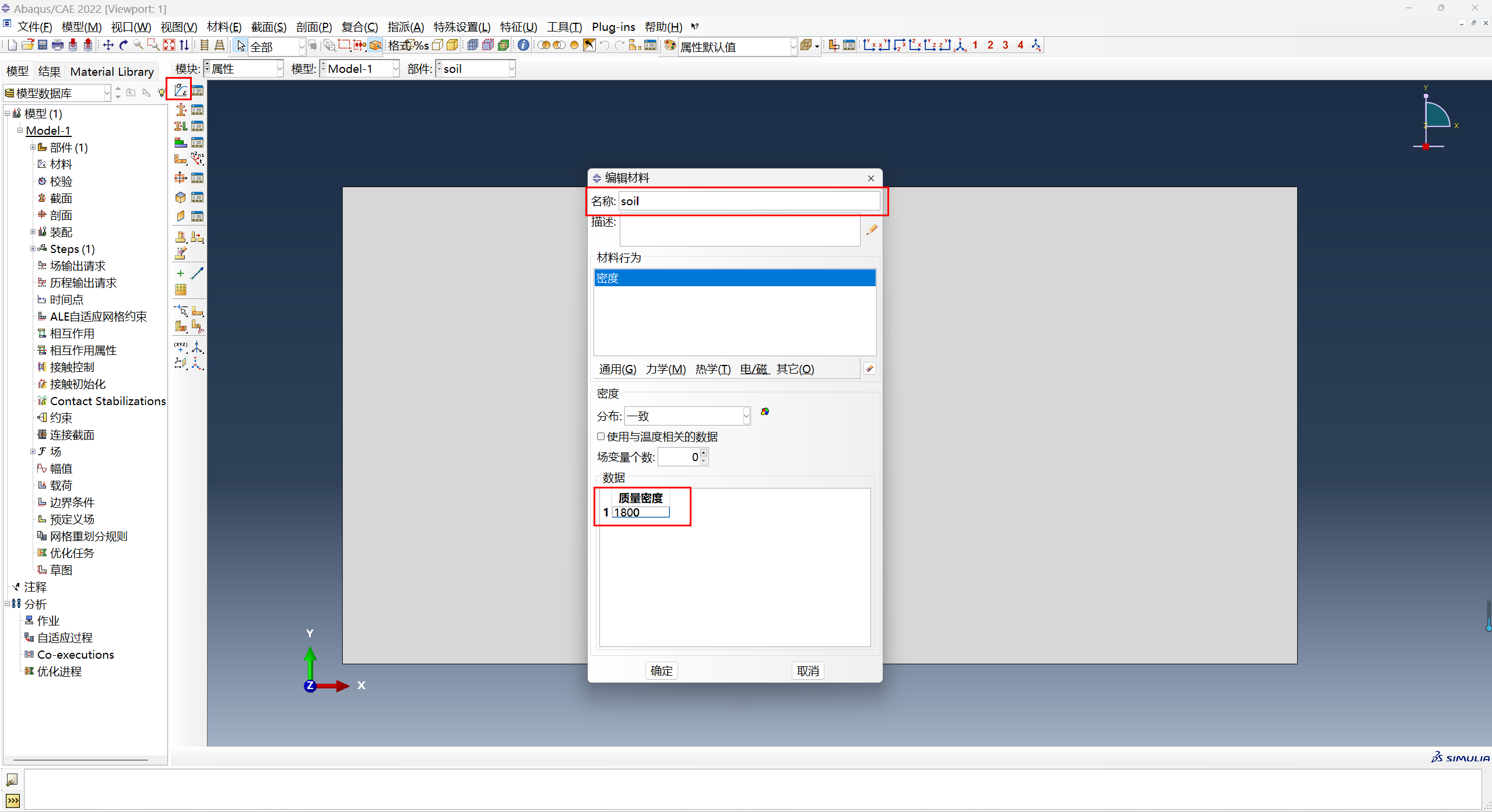
Task: Click the Cycle Views arrows icon
Action: click(x=184, y=45)
